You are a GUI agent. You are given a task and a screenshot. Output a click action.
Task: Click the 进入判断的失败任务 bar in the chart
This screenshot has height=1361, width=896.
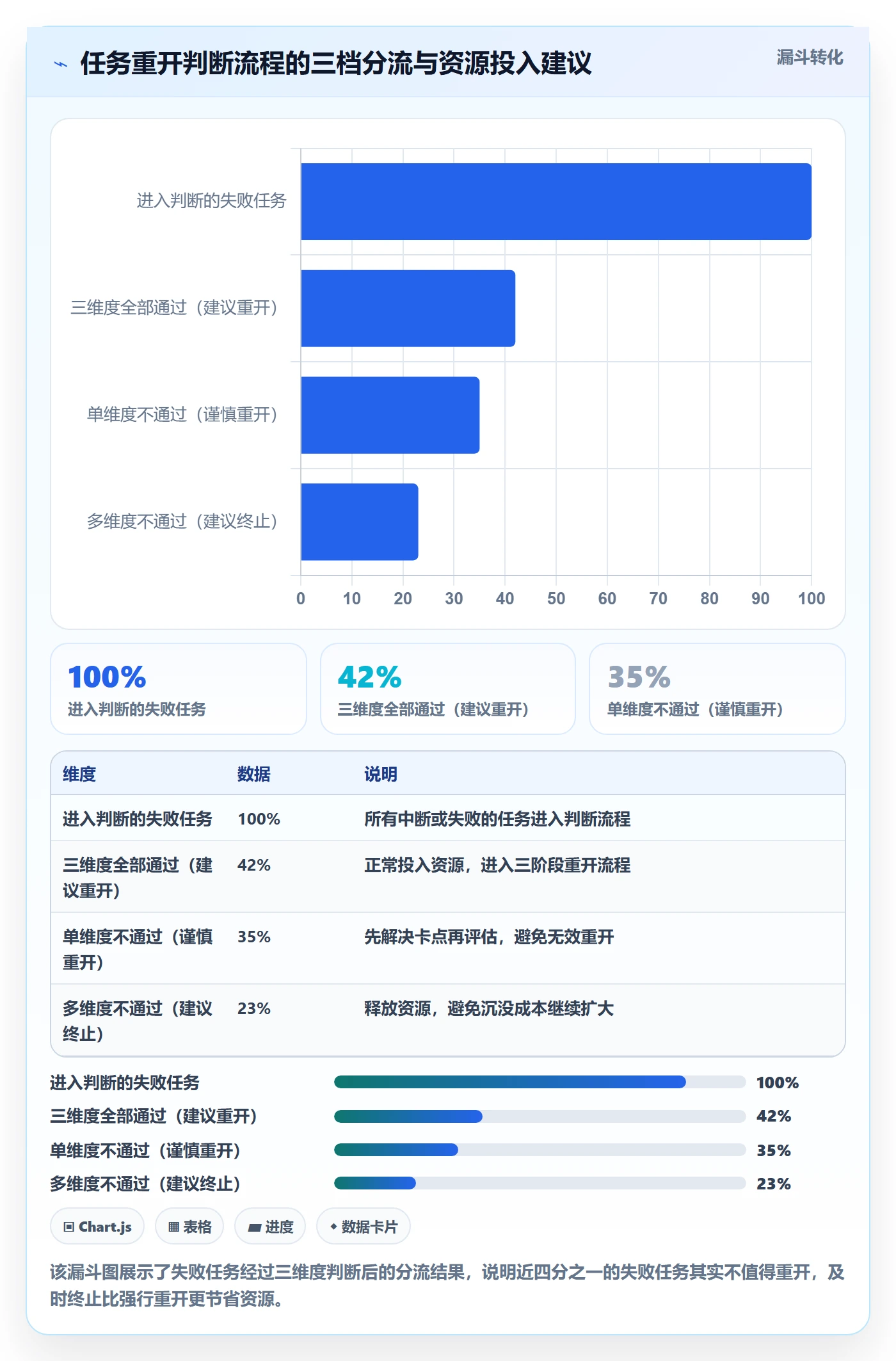(x=556, y=202)
